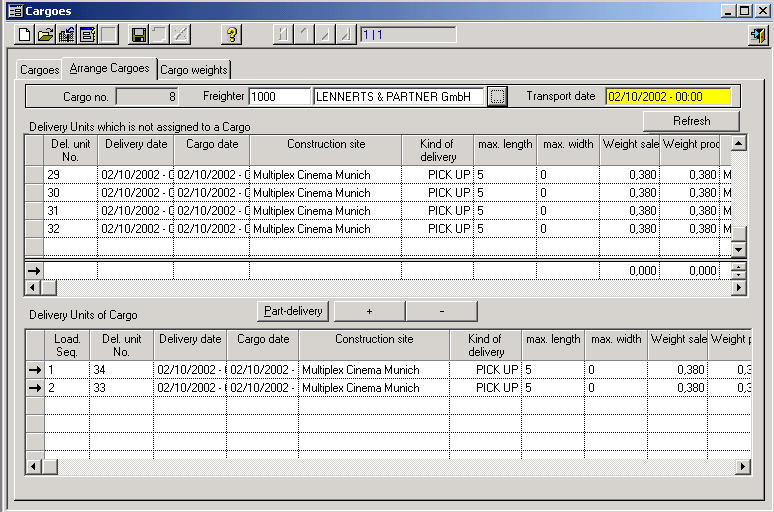Click the Freighter number field showing 1000
This screenshot has height=512, width=774.
point(279,97)
